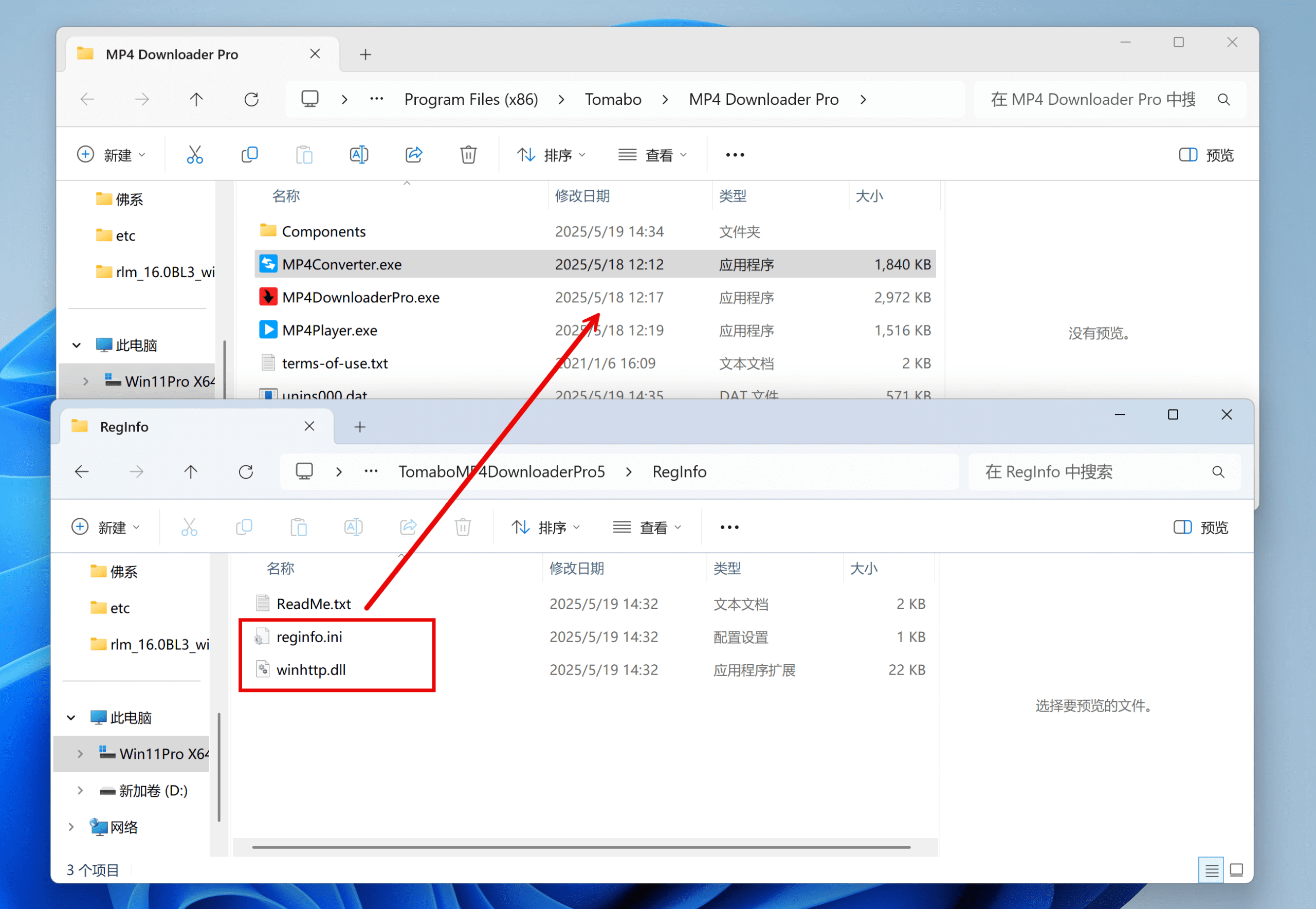1316x909 pixels.
Task: Go up one level from RegInfo
Action: 191,471
